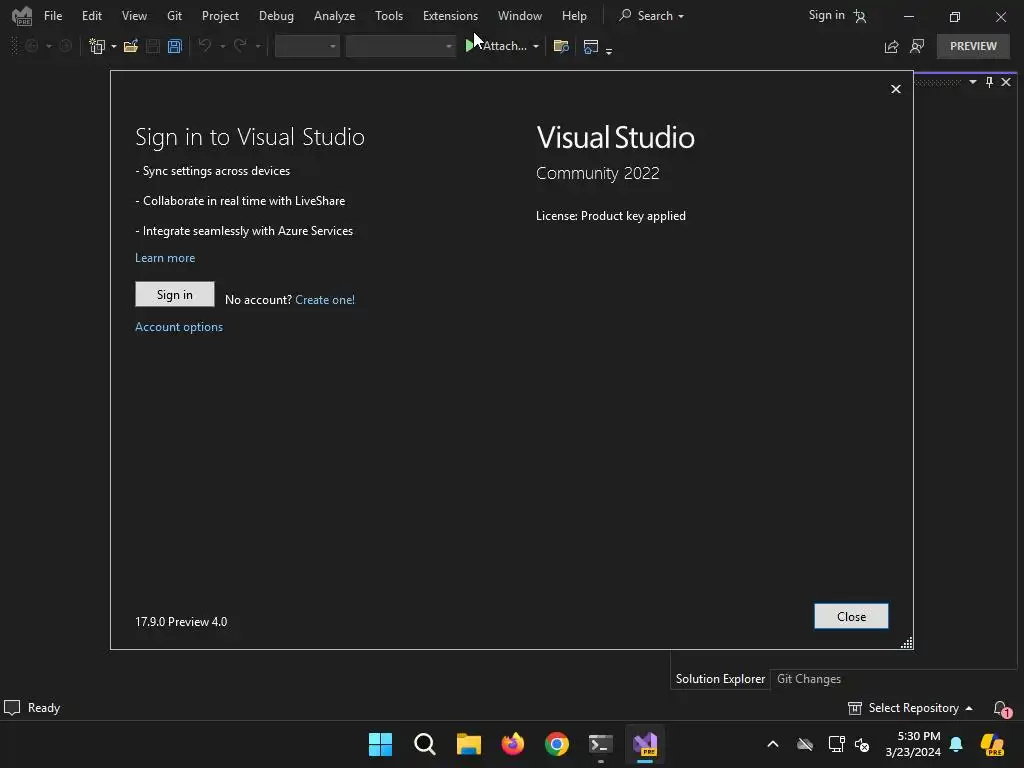The image size is (1024, 768).
Task: Click the Search box in the title bar
Action: tap(651, 16)
